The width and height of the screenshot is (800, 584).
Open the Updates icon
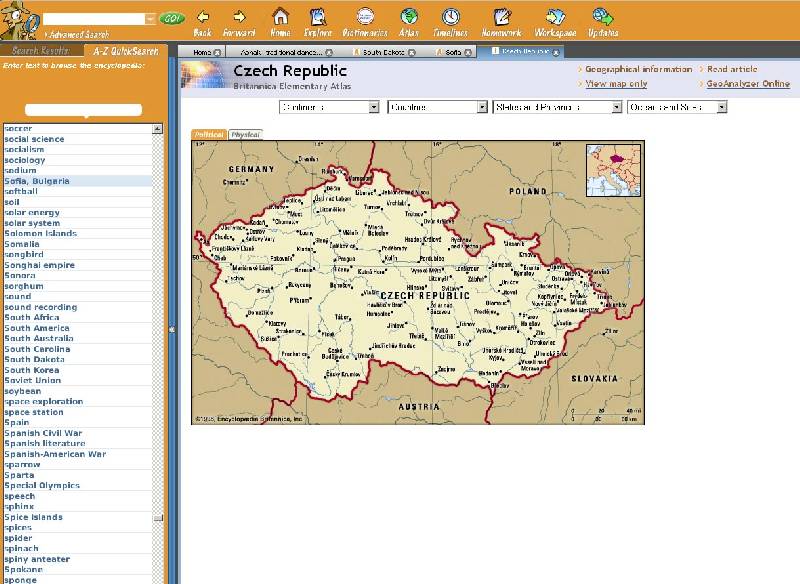(603, 16)
